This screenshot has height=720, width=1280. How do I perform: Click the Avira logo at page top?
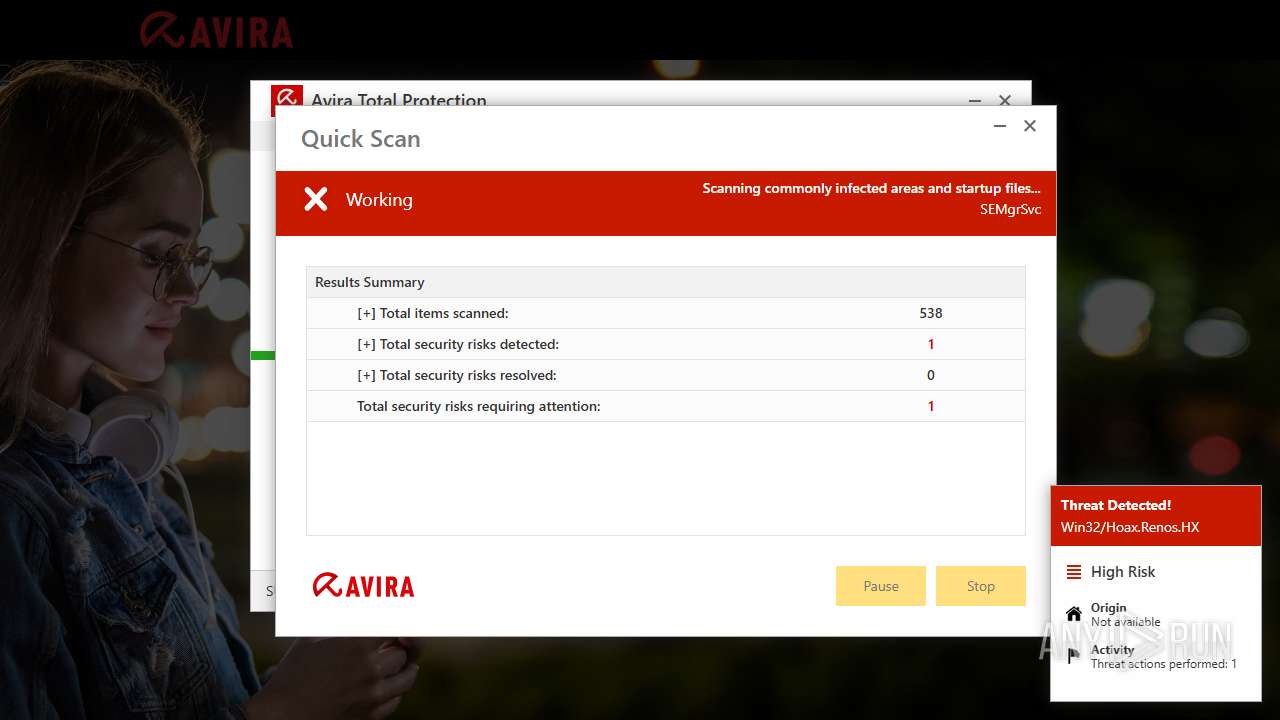216,30
